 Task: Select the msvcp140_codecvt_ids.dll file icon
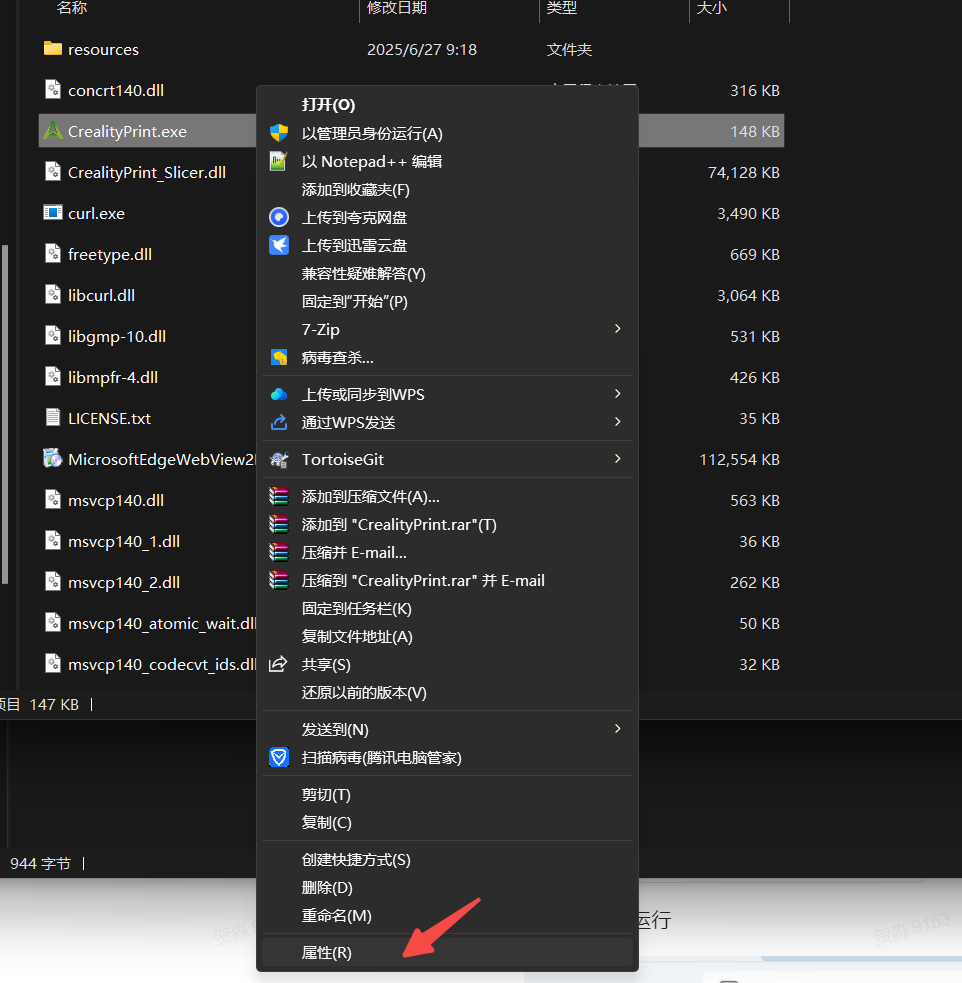coord(53,664)
